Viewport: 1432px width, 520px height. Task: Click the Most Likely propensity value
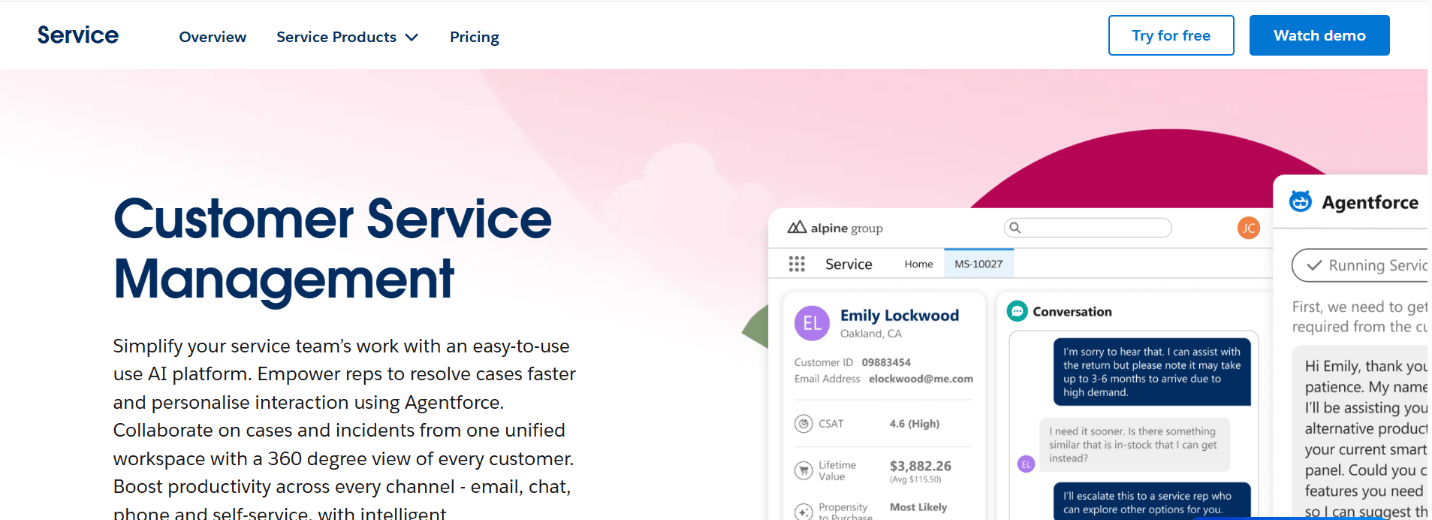tap(918, 507)
